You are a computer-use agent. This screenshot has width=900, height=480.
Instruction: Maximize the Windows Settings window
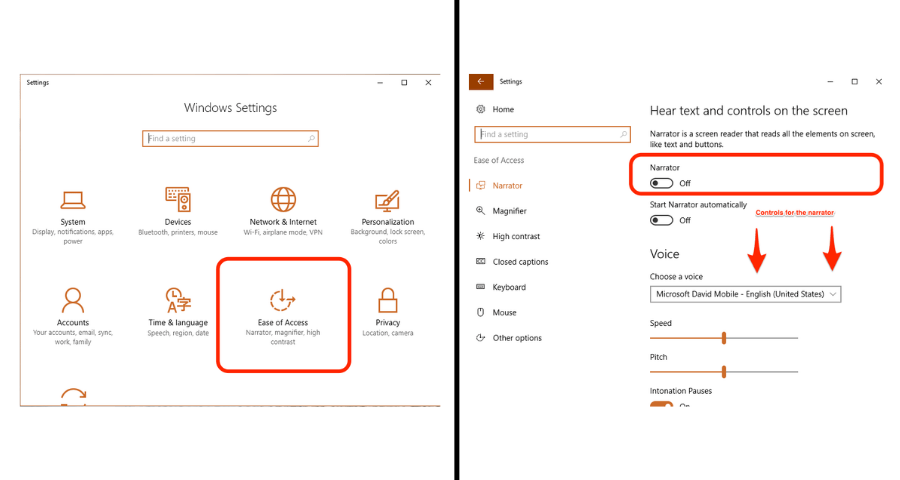[404, 83]
